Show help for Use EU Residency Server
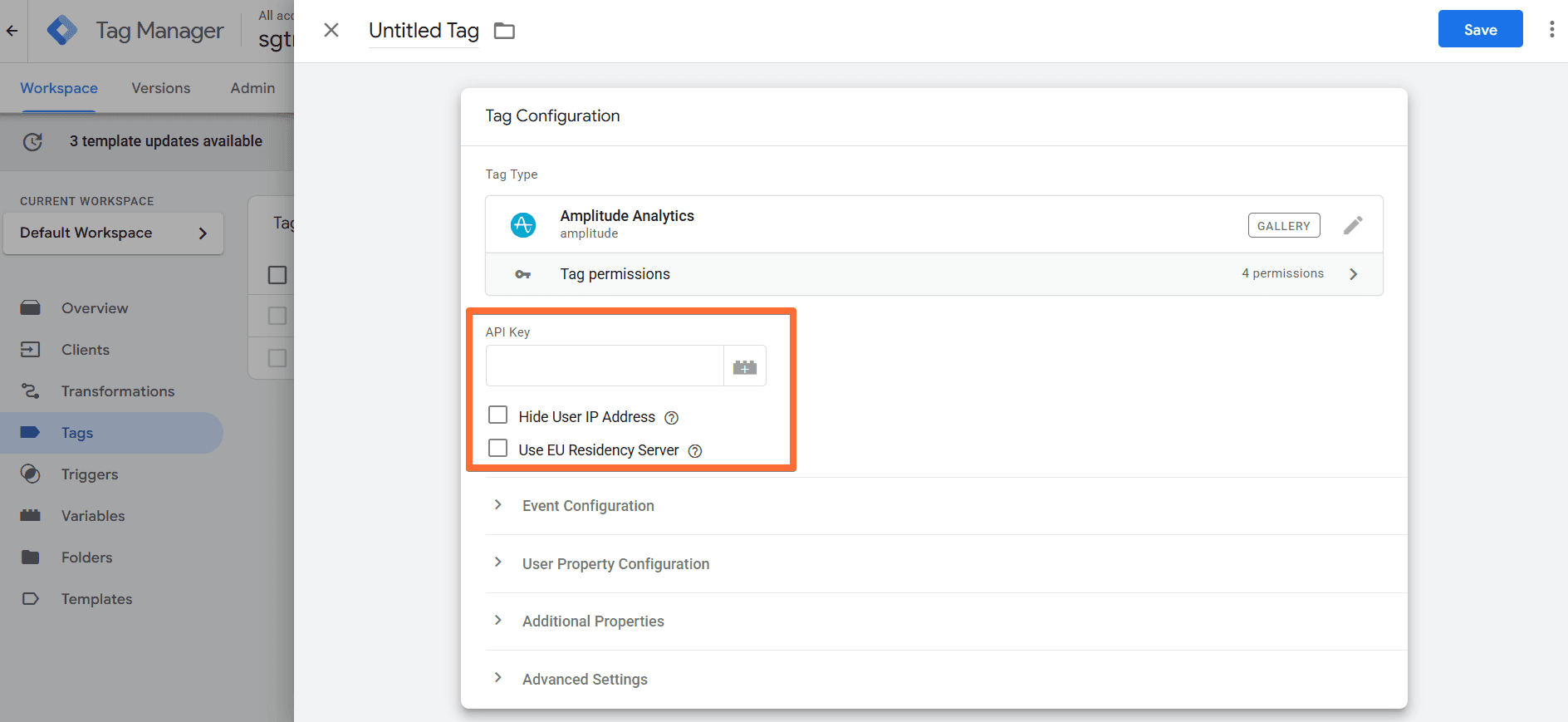1568x722 pixels. point(695,451)
